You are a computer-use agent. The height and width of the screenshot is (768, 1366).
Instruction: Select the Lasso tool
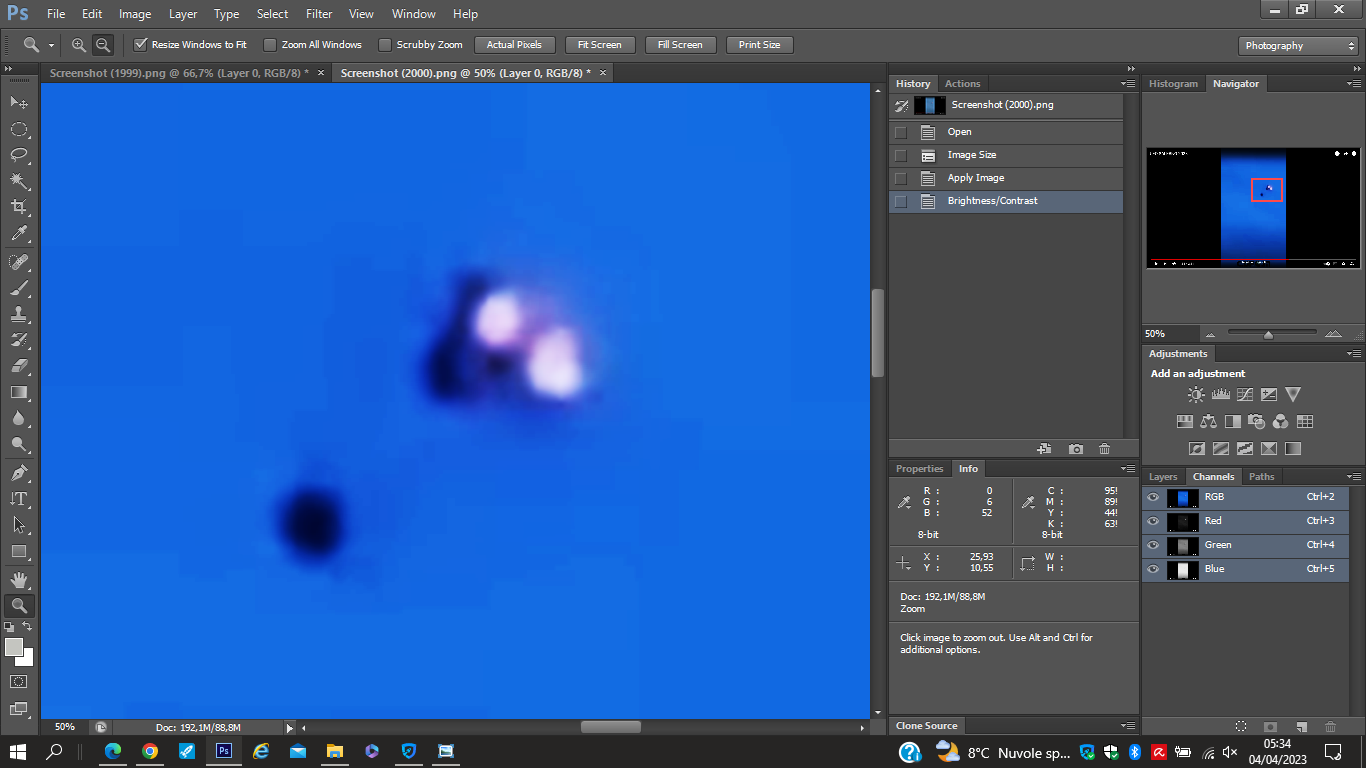(19, 155)
